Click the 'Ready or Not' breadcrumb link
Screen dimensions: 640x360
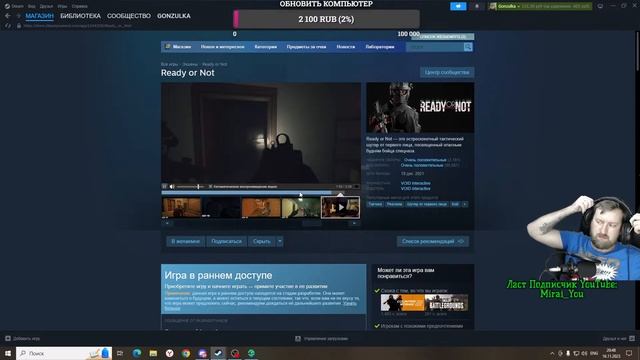click(x=215, y=64)
